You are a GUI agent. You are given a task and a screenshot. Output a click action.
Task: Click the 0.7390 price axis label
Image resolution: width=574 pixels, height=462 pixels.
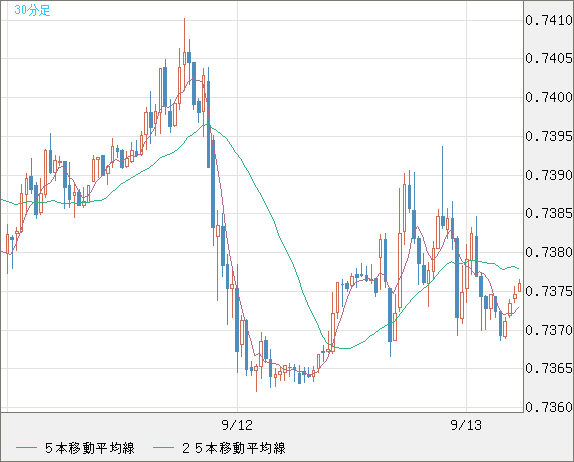click(549, 175)
